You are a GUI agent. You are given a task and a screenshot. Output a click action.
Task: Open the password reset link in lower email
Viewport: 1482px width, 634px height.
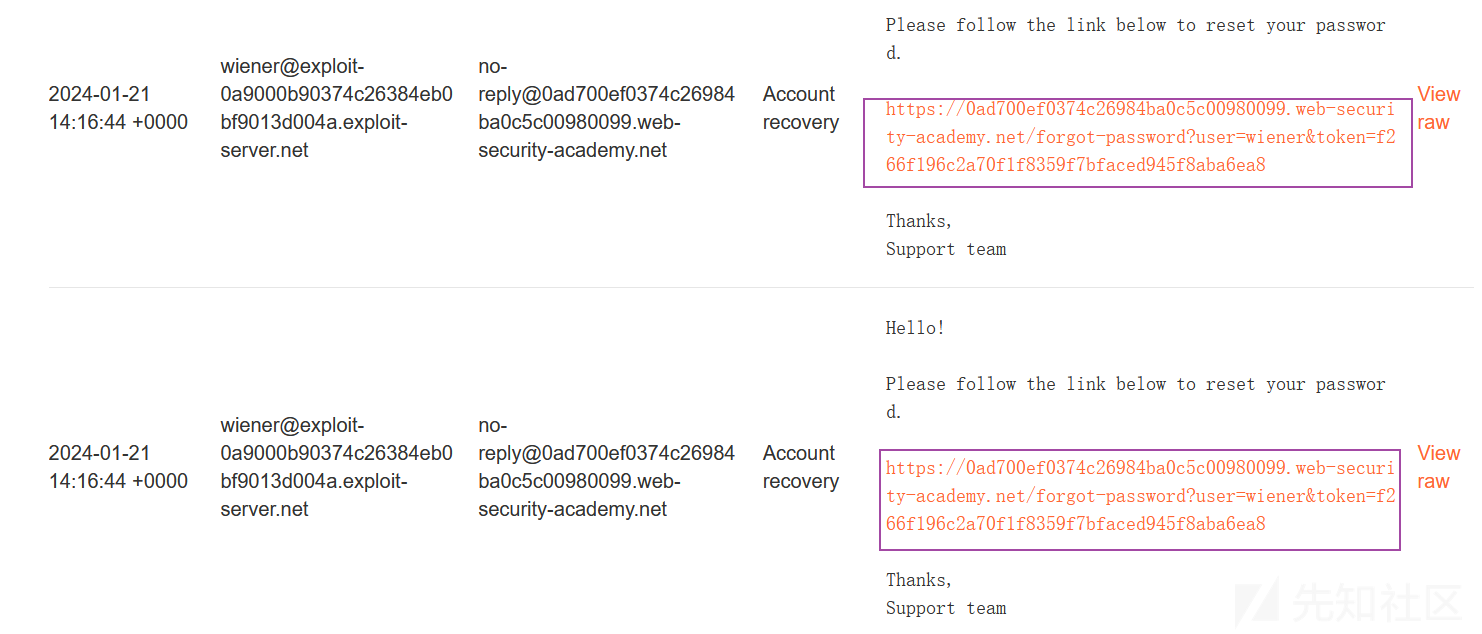click(1140, 496)
